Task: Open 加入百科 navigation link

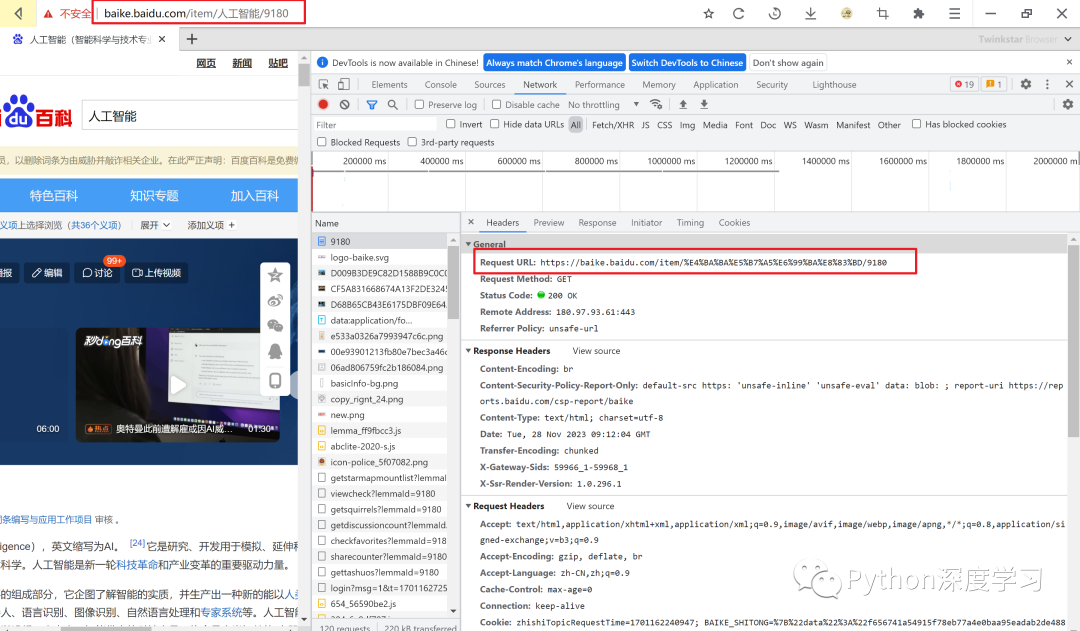Action: (255, 196)
